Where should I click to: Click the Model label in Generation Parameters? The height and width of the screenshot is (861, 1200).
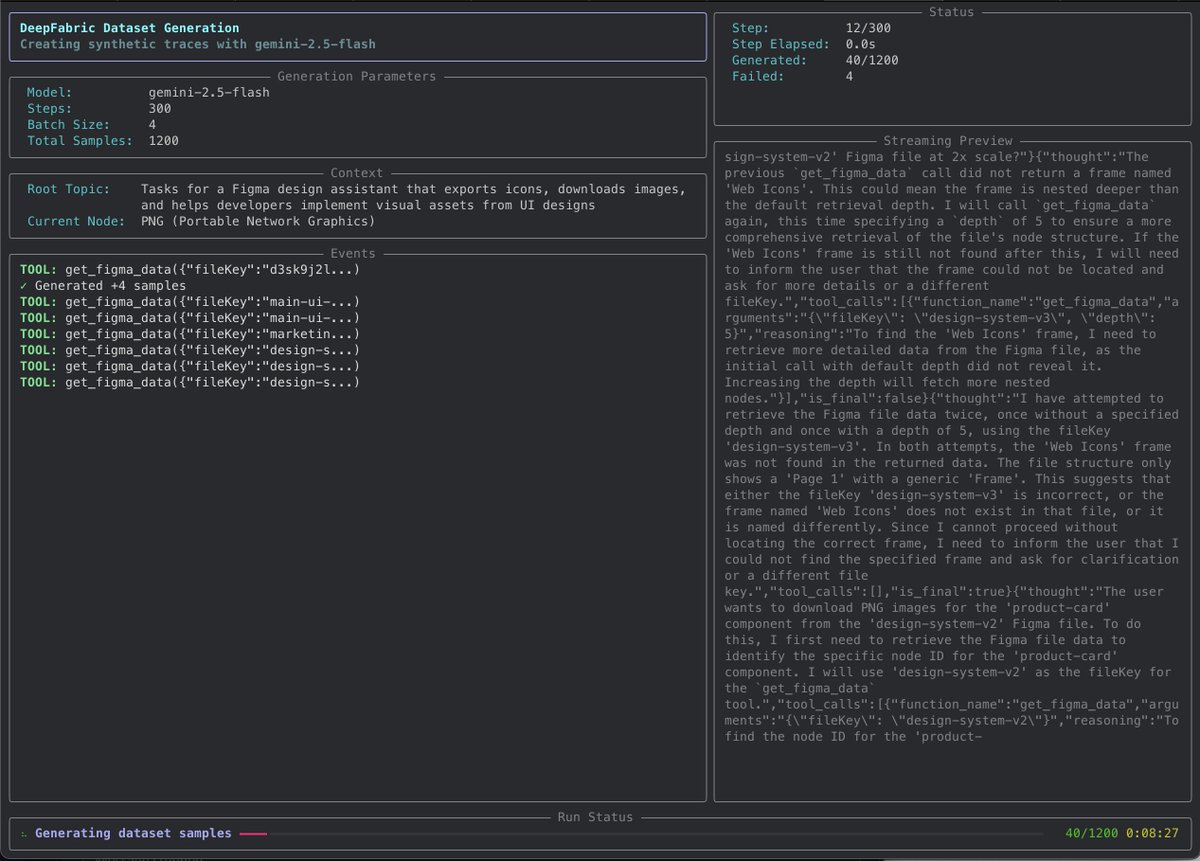coord(48,92)
